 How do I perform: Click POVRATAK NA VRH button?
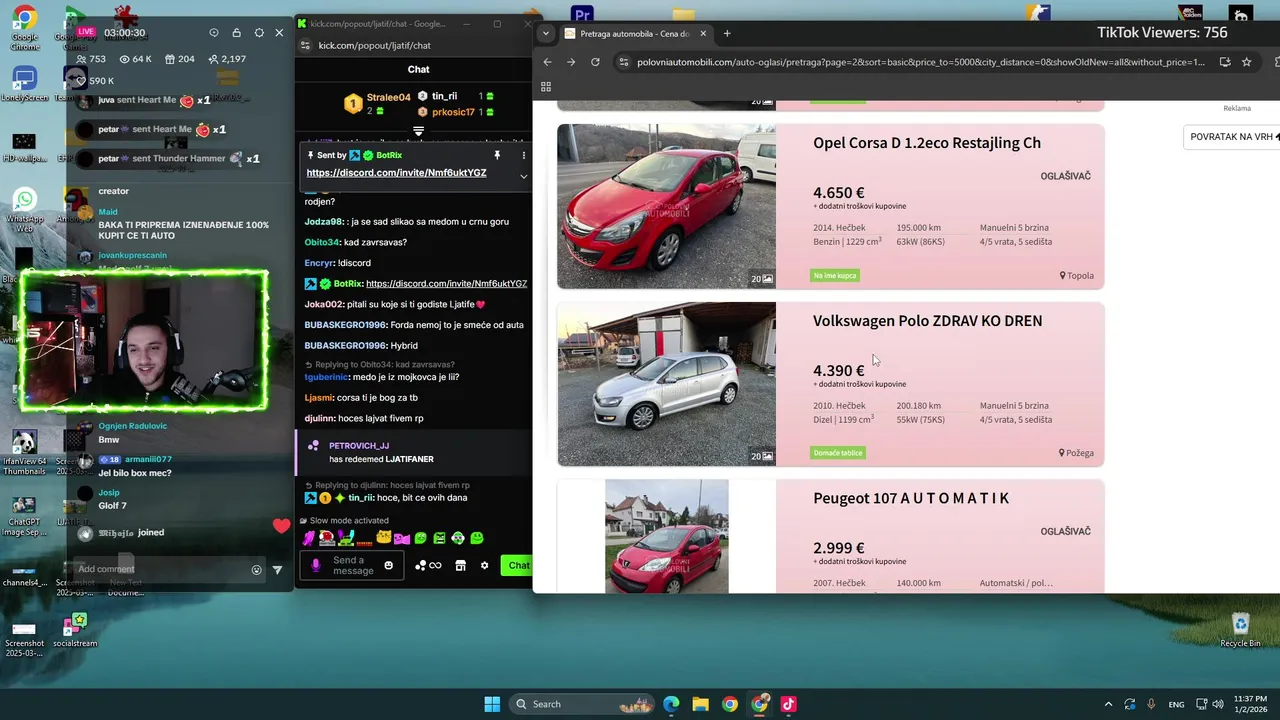point(1230,136)
